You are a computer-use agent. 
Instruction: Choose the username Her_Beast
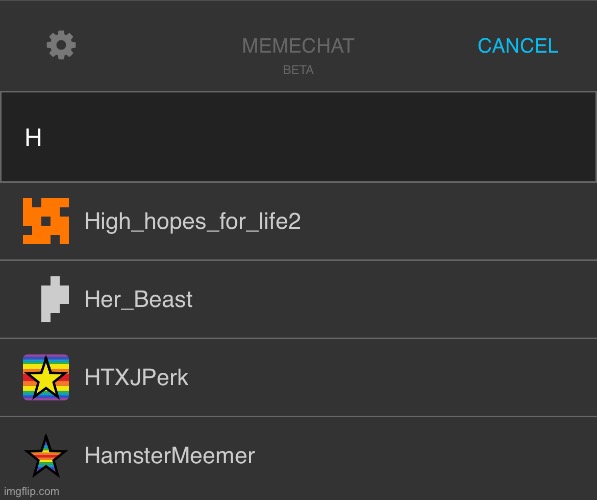click(139, 299)
